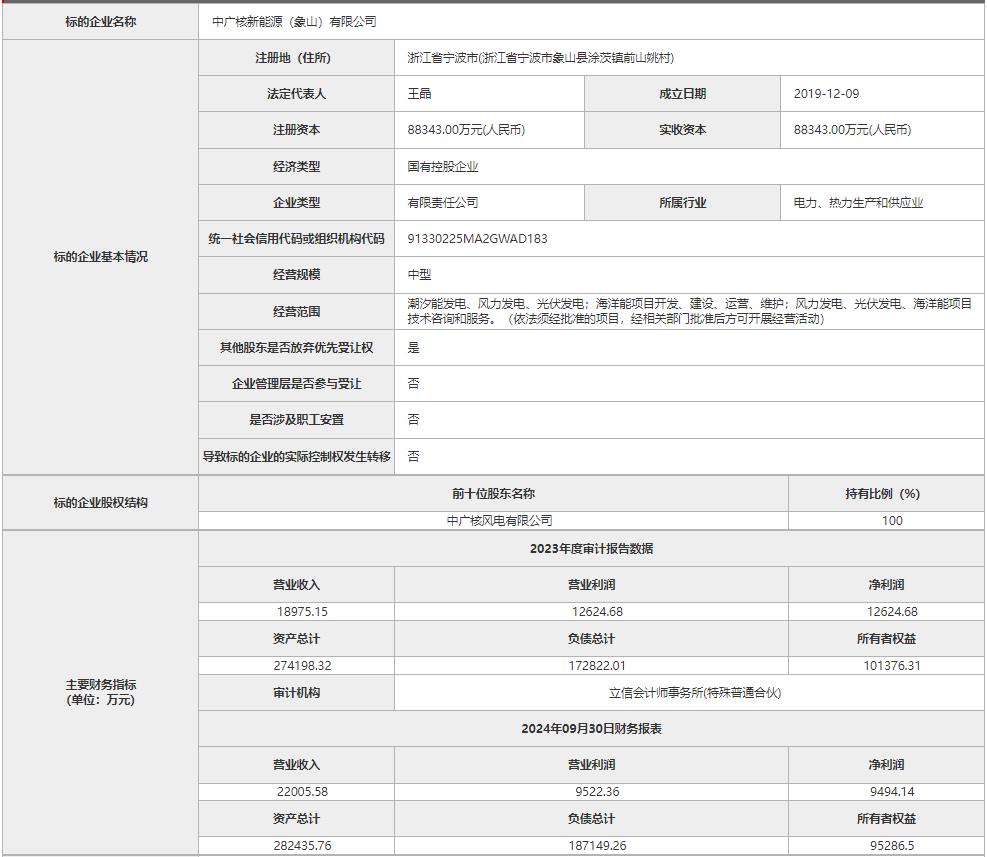The height and width of the screenshot is (857, 987).
Task: Click the 实收资本 label cell
Action: click(682, 130)
